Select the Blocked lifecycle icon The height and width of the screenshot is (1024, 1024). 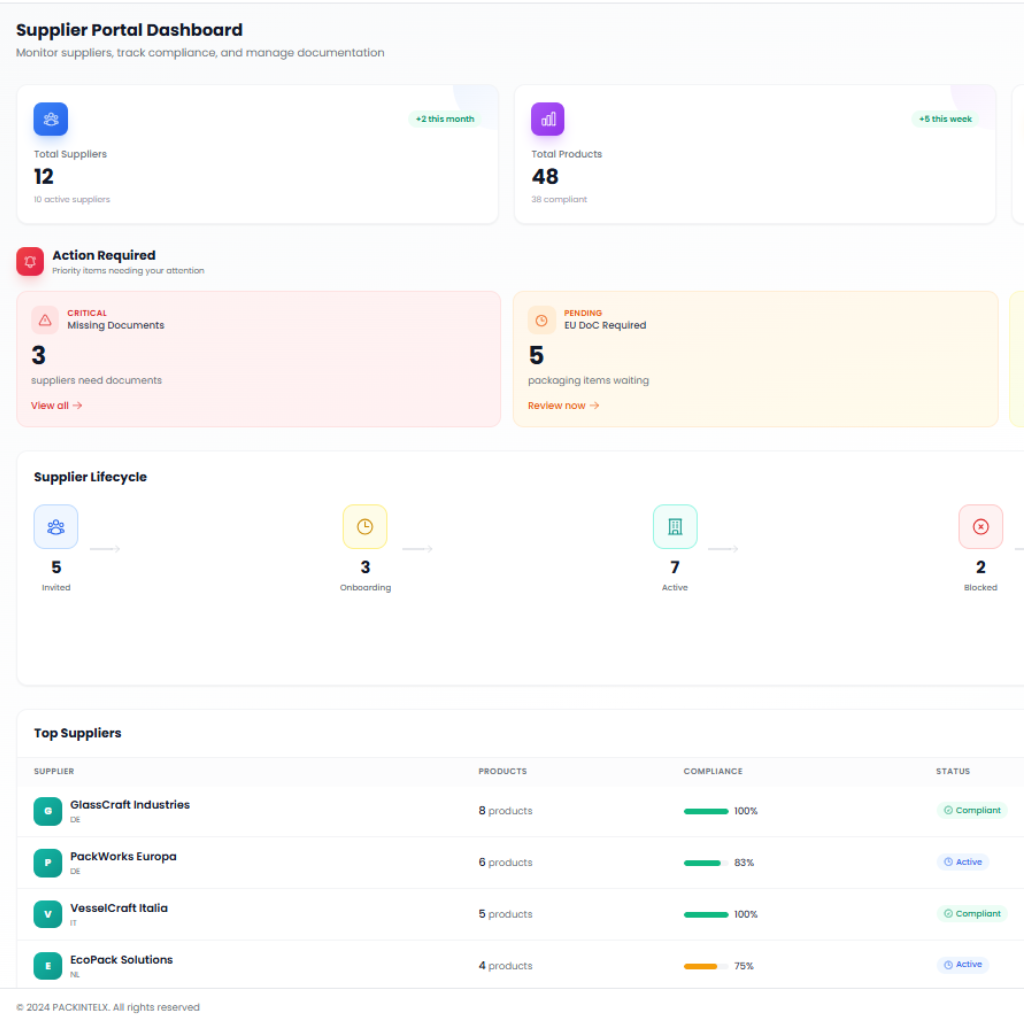point(980,527)
